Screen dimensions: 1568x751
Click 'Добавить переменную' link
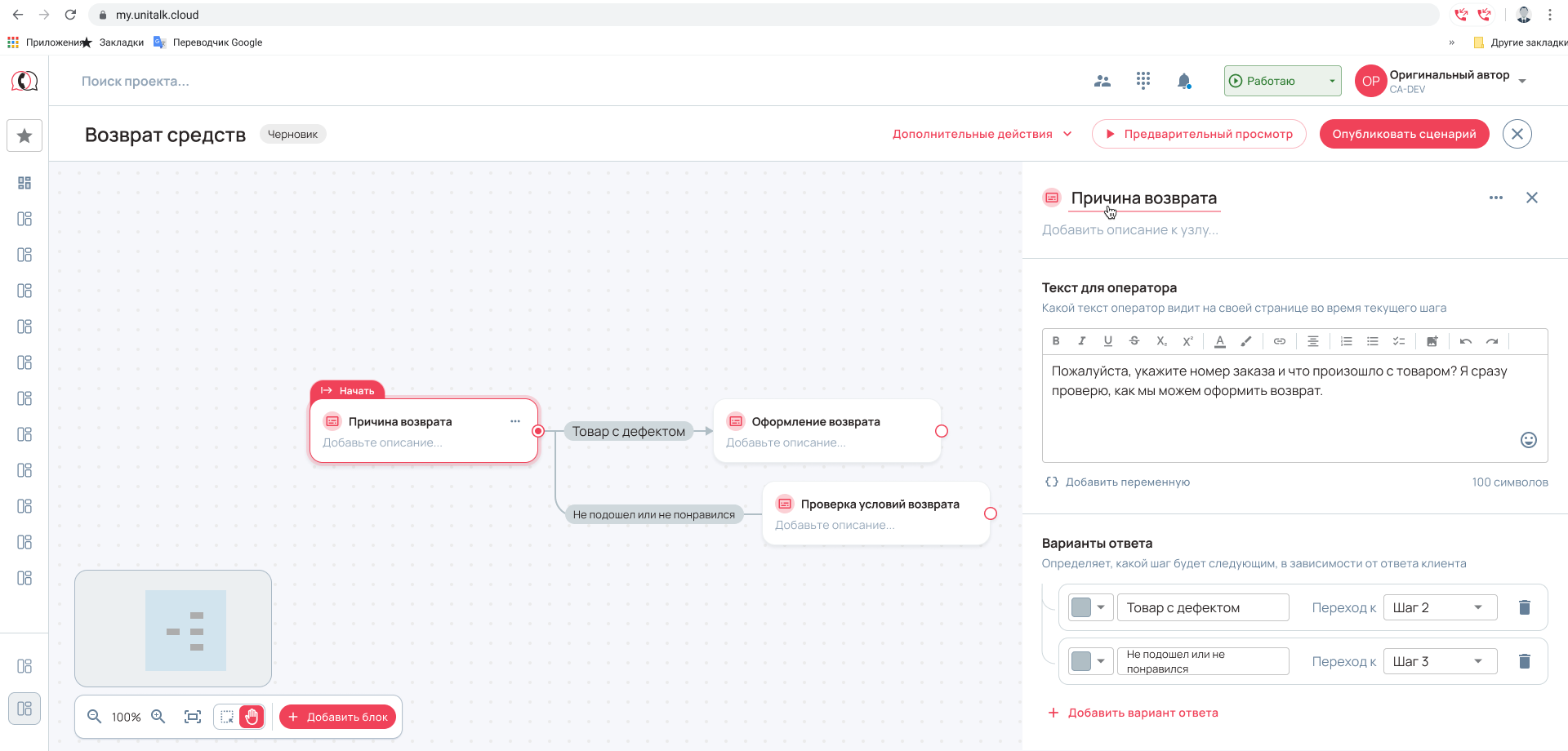pyautogui.click(x=1117, y=482)
